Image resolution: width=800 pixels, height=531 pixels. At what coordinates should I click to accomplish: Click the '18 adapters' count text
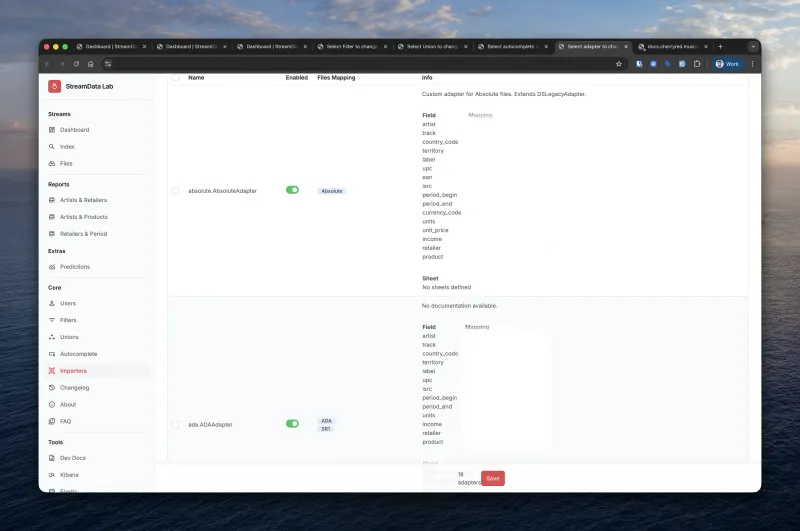point(469,478)
